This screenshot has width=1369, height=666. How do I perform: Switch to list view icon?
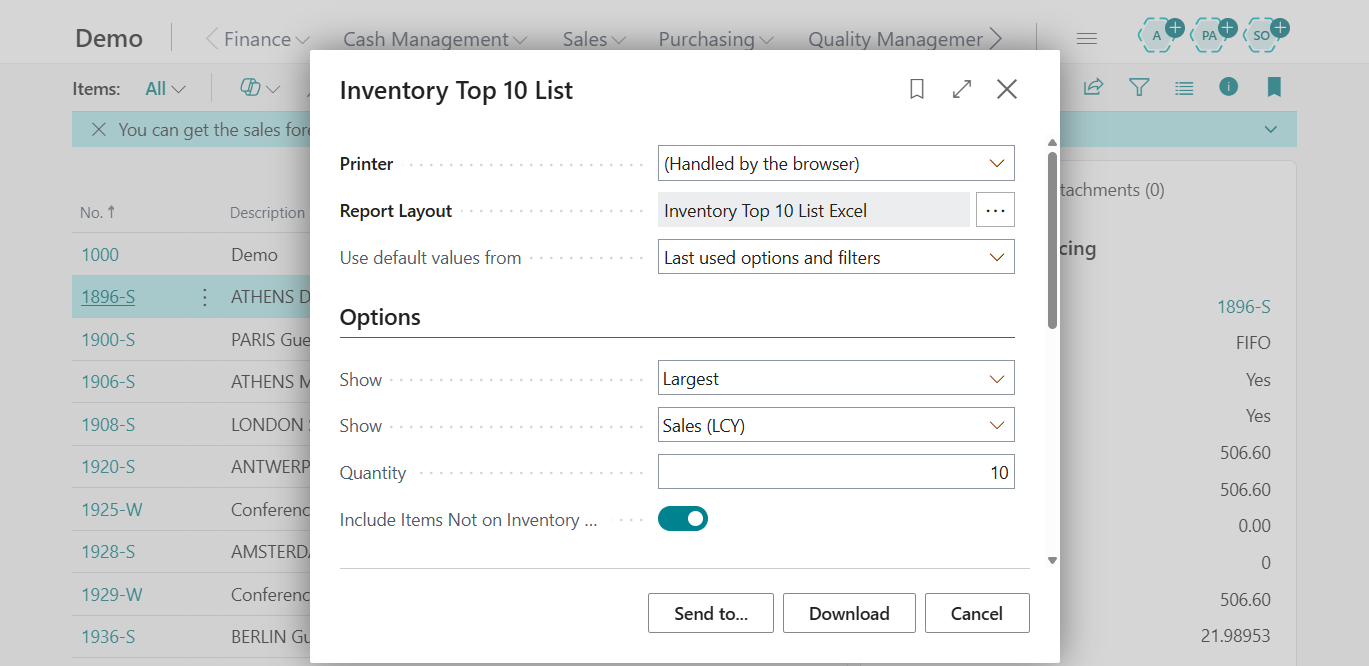click(x=1184, y=87)
